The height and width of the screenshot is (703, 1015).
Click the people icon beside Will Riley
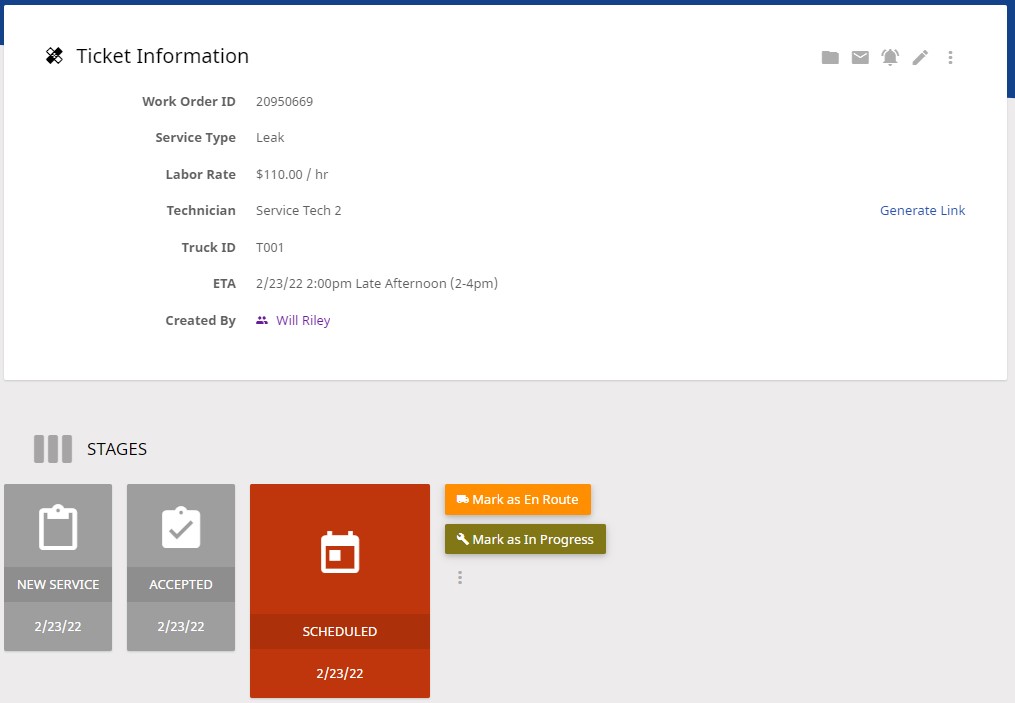(262, 320)
